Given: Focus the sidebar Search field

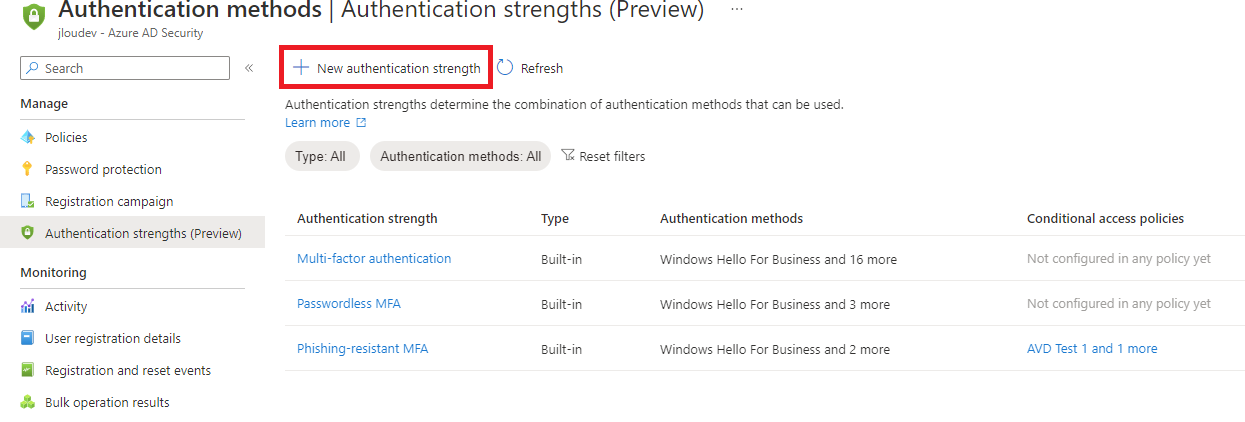Looking at the screenshot, I should click(125, 68).
